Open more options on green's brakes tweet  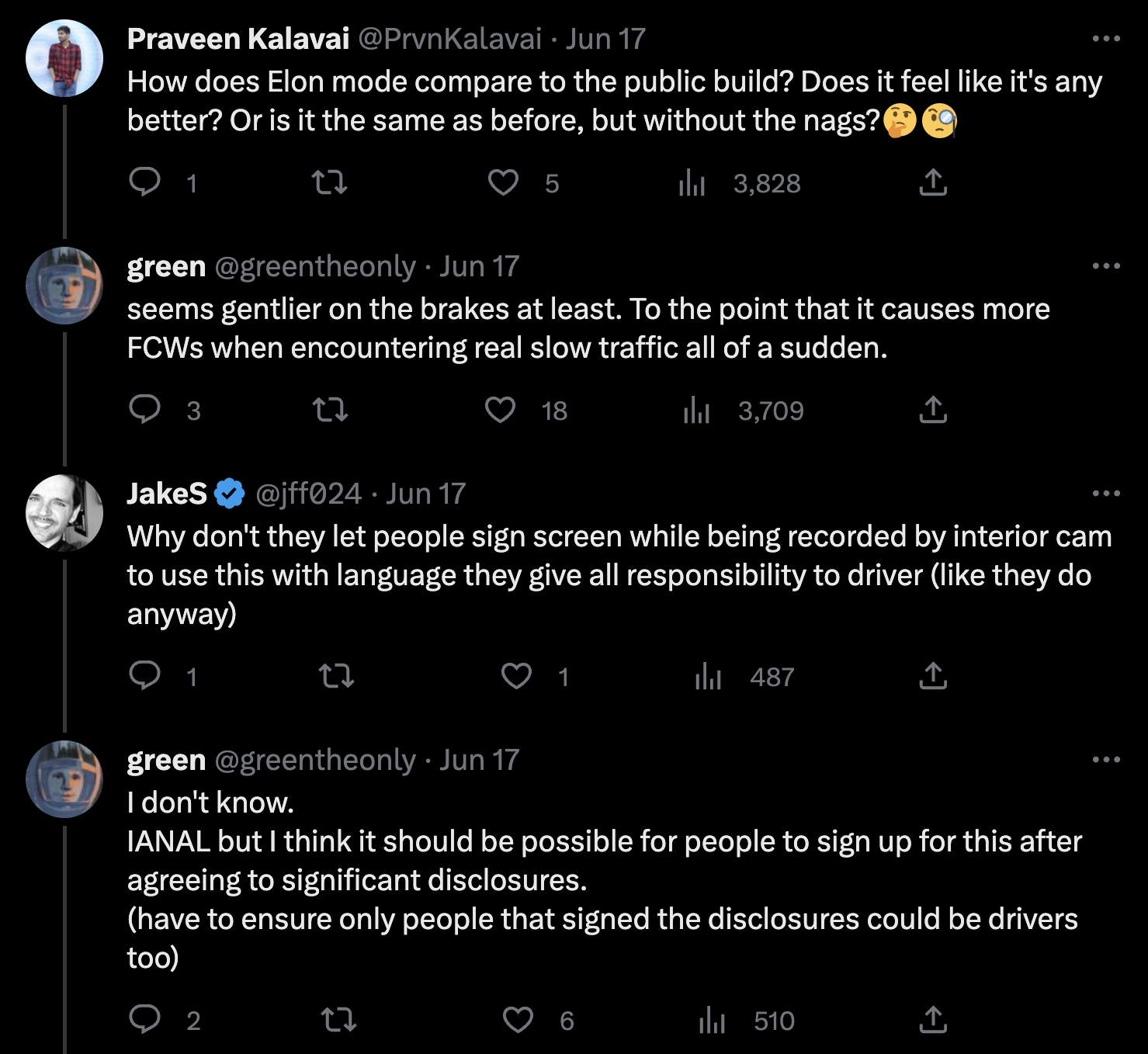coord(1105,266)
